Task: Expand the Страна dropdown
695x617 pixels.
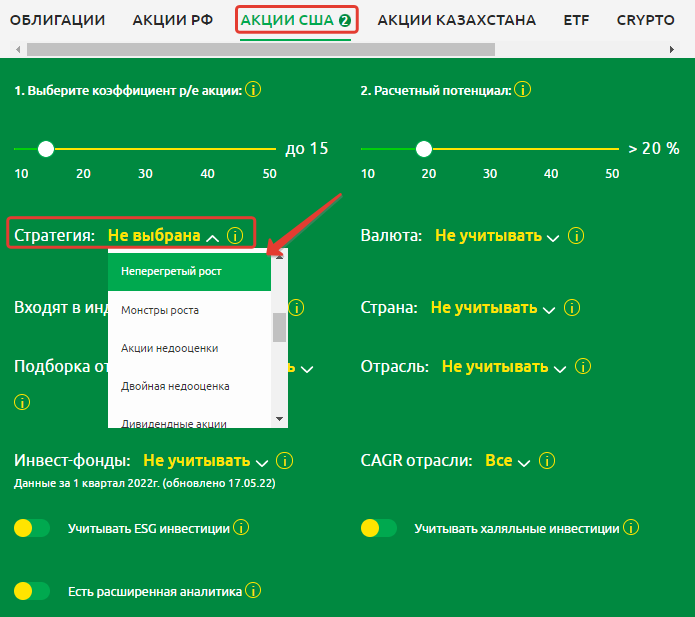Action: (492, 308)
